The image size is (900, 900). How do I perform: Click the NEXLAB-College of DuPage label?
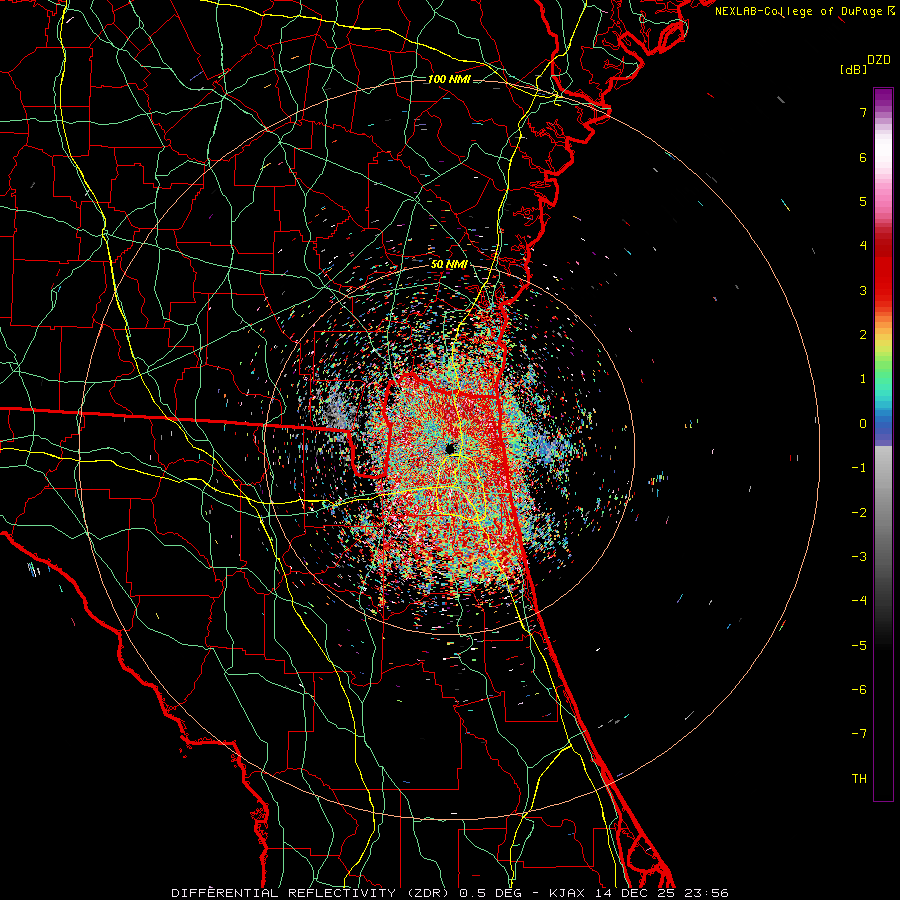(804, 11)
